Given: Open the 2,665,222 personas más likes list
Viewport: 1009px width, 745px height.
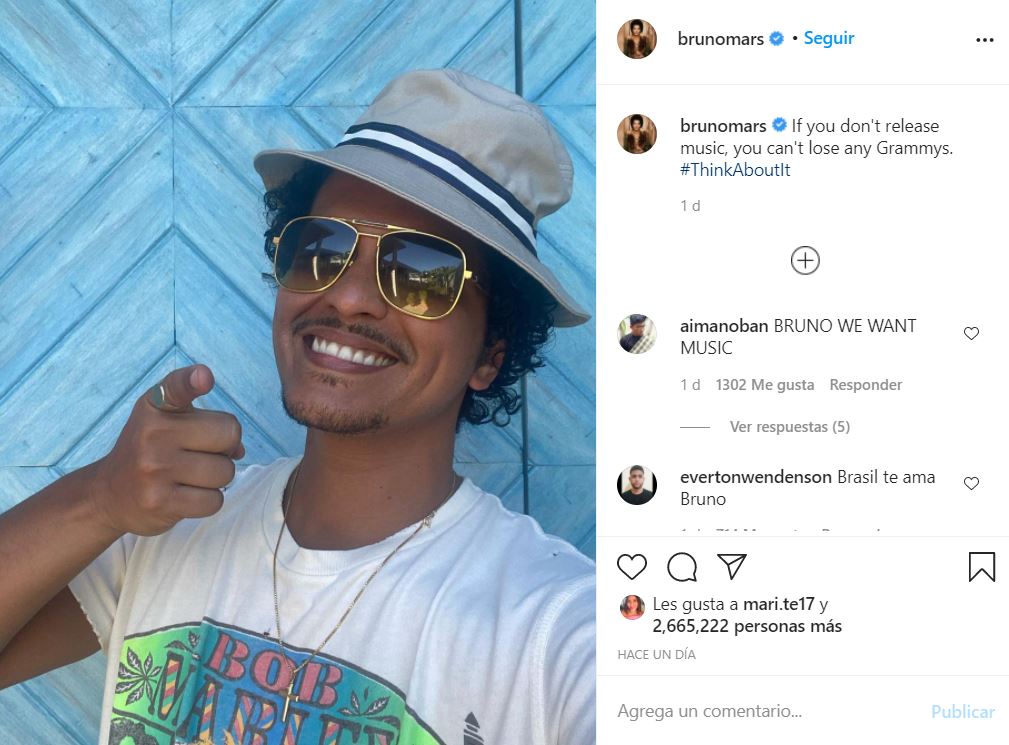Looking at the screenshot, I should tap(746, 626).
